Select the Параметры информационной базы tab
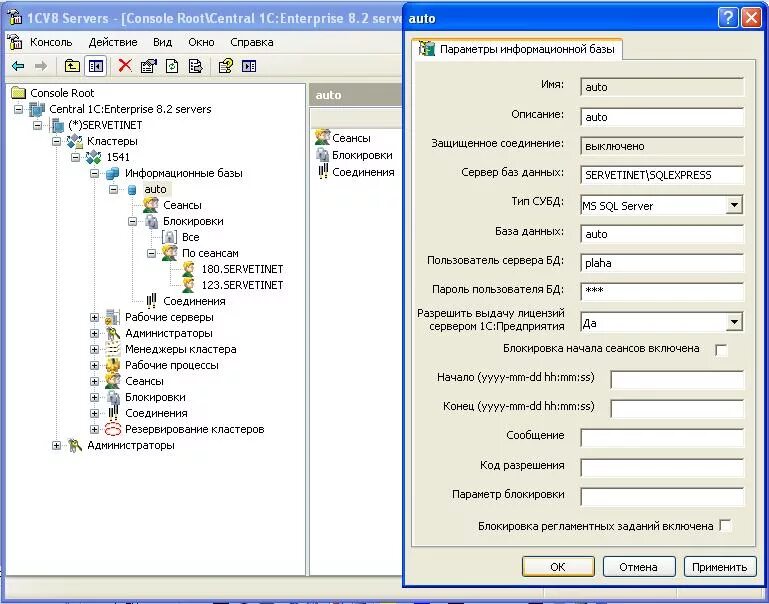 click(517, 49)
